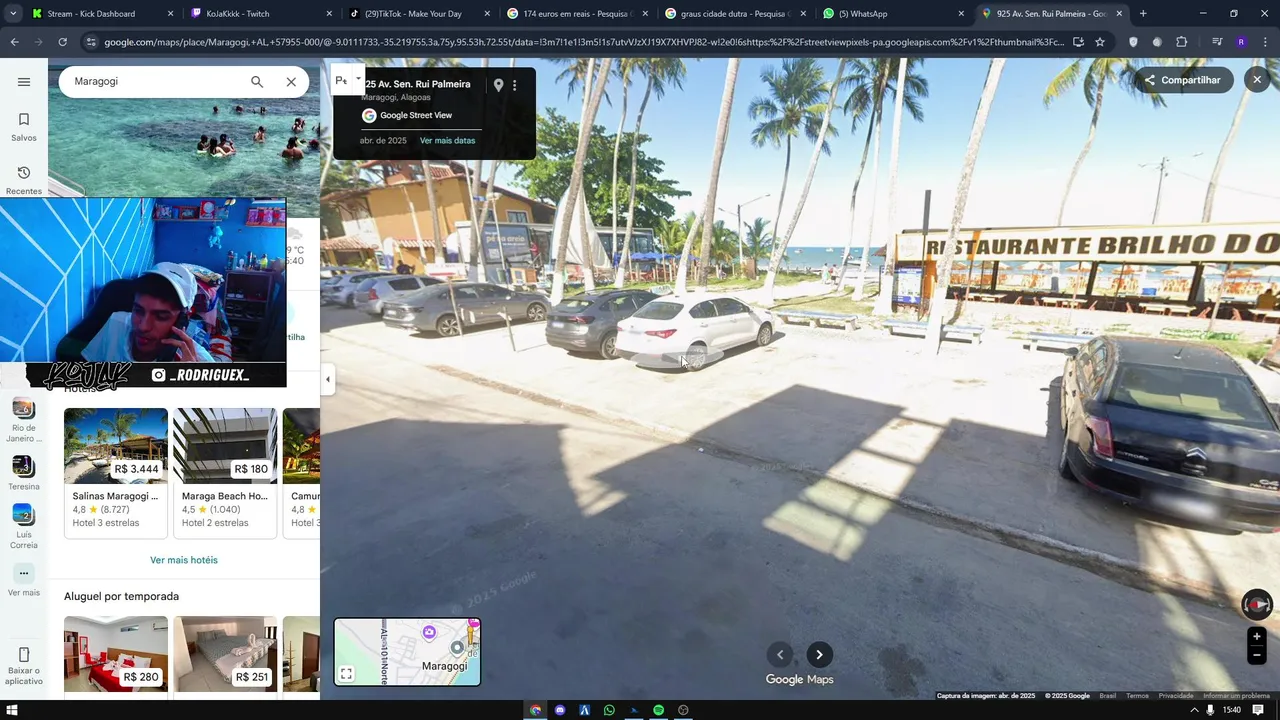The height and width of the screenshot is (720, 1280).
Task: Bookmark this page with the star
Action: (1100, 42)
